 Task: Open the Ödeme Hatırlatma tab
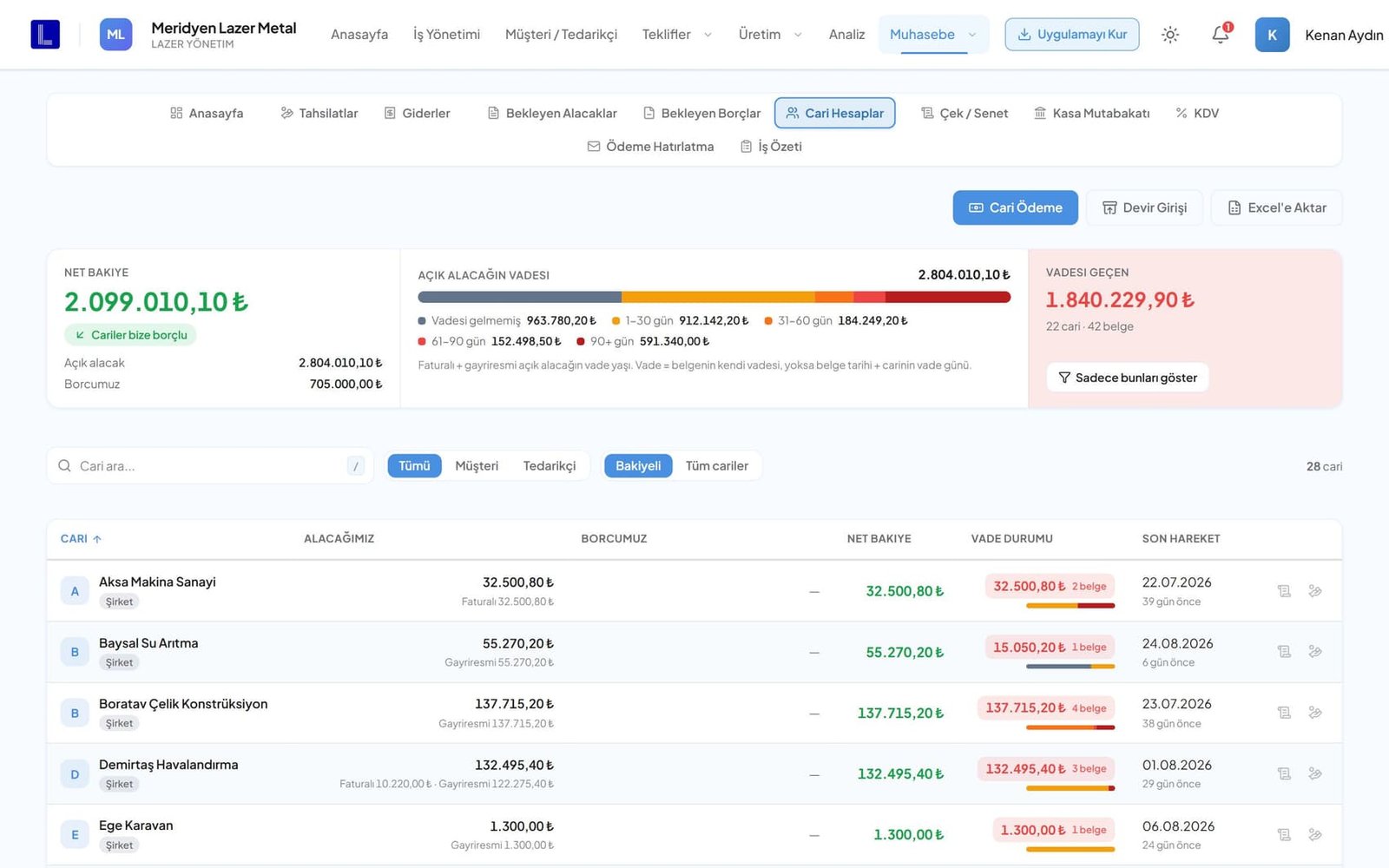650,147
